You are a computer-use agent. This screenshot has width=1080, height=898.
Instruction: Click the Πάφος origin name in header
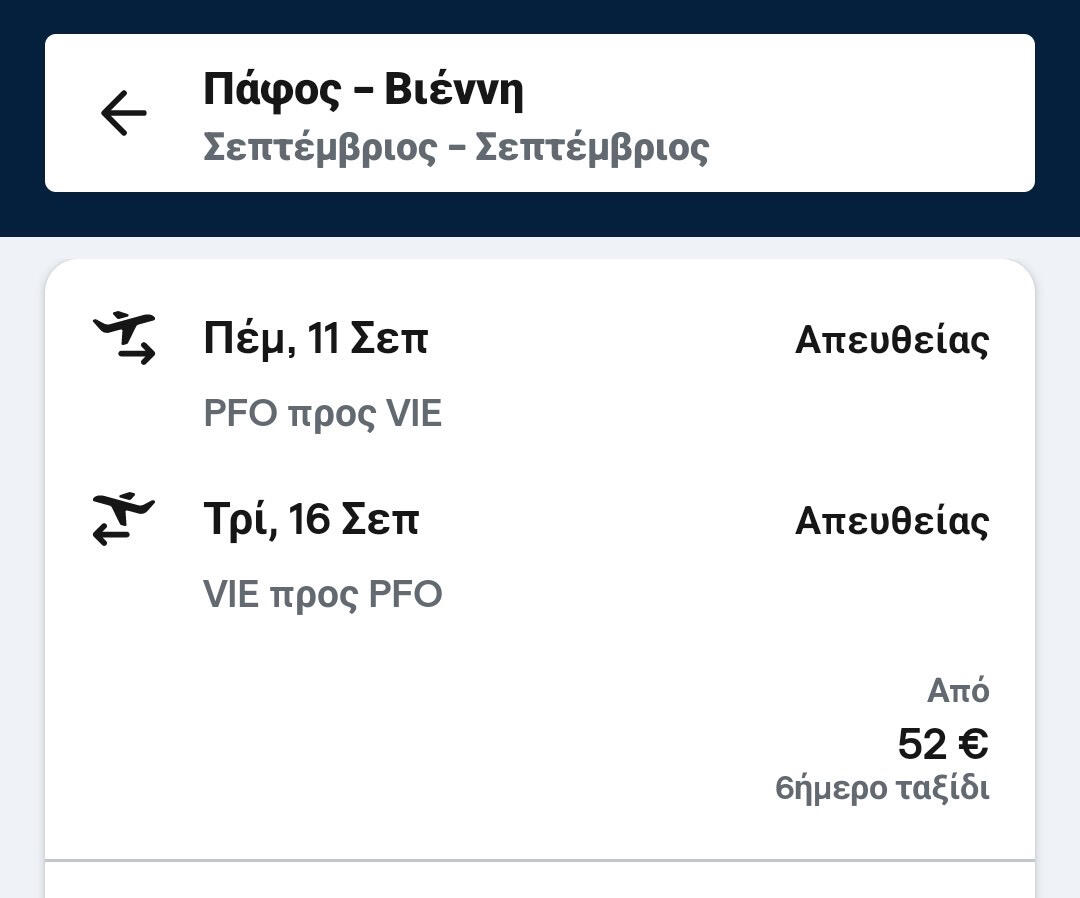point(271,90)
